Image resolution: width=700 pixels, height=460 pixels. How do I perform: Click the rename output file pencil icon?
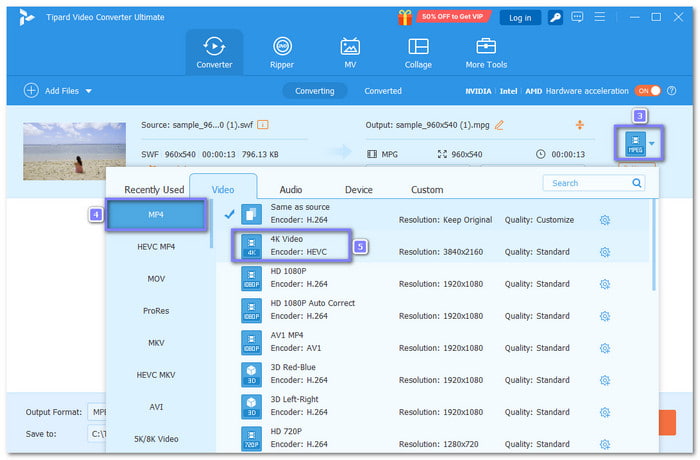click(499, 125)
